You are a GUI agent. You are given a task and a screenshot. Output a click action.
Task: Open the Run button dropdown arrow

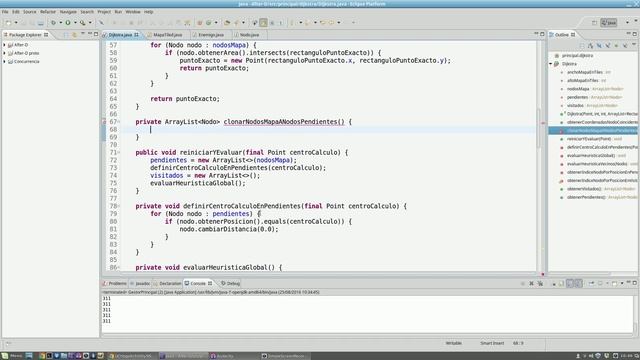tap(75, 23)
